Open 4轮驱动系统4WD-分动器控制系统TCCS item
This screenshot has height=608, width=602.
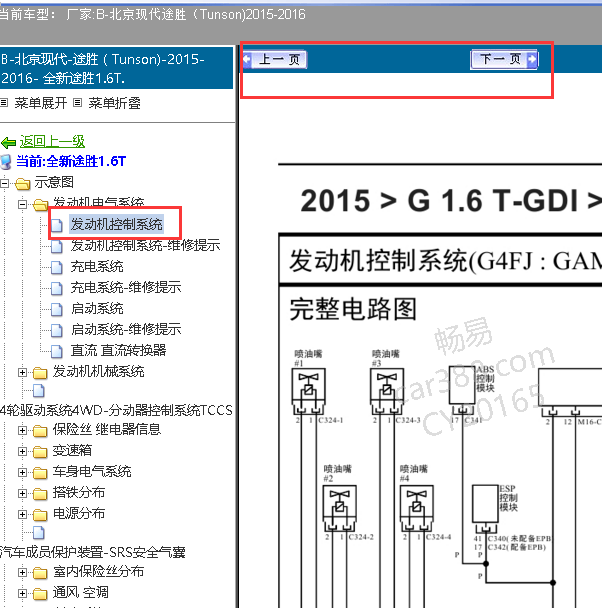coord(116,410)
